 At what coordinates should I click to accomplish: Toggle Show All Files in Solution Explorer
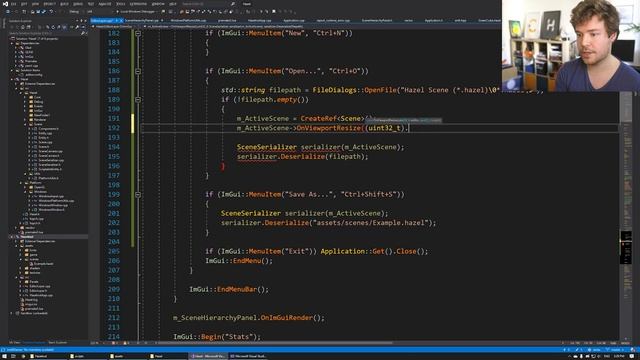(64, 27)
